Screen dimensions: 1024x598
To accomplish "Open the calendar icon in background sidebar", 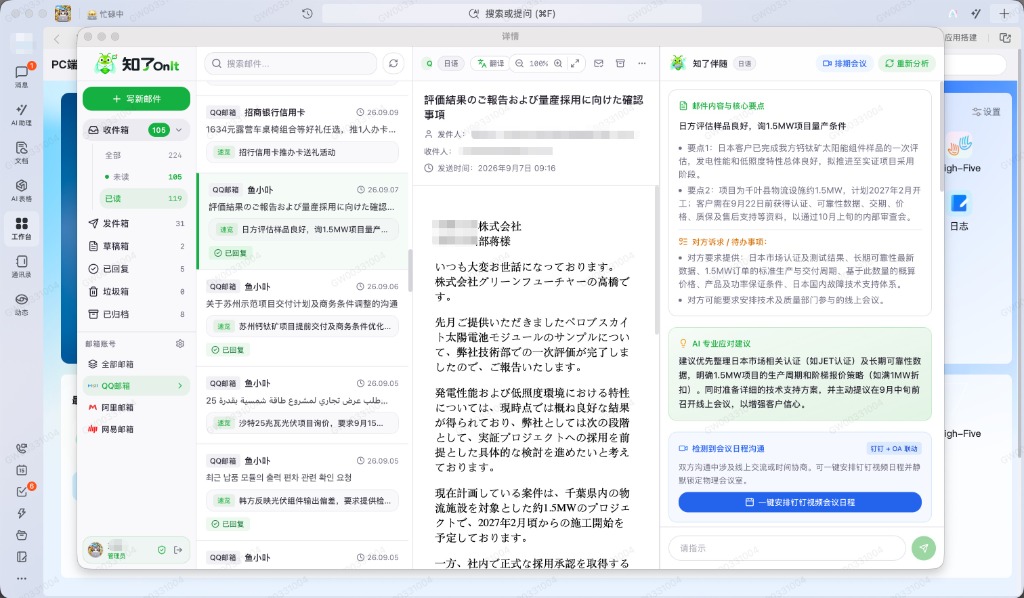I will [22, 470].
